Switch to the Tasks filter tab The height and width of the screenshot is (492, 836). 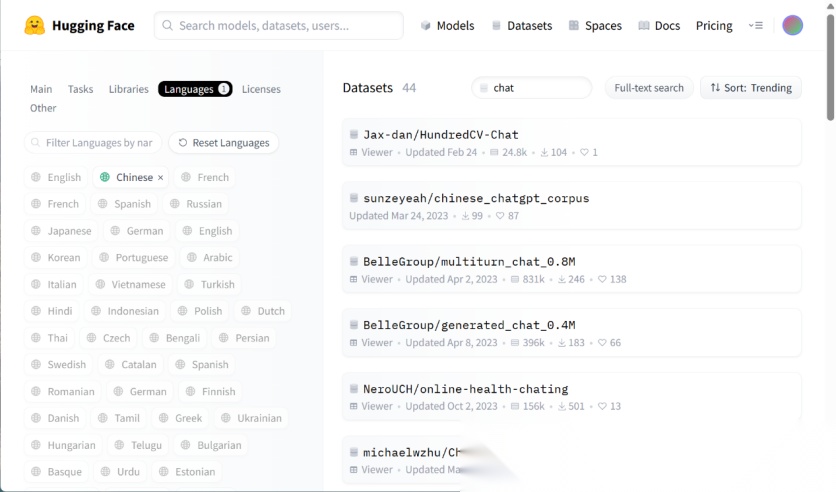[81, 89]
